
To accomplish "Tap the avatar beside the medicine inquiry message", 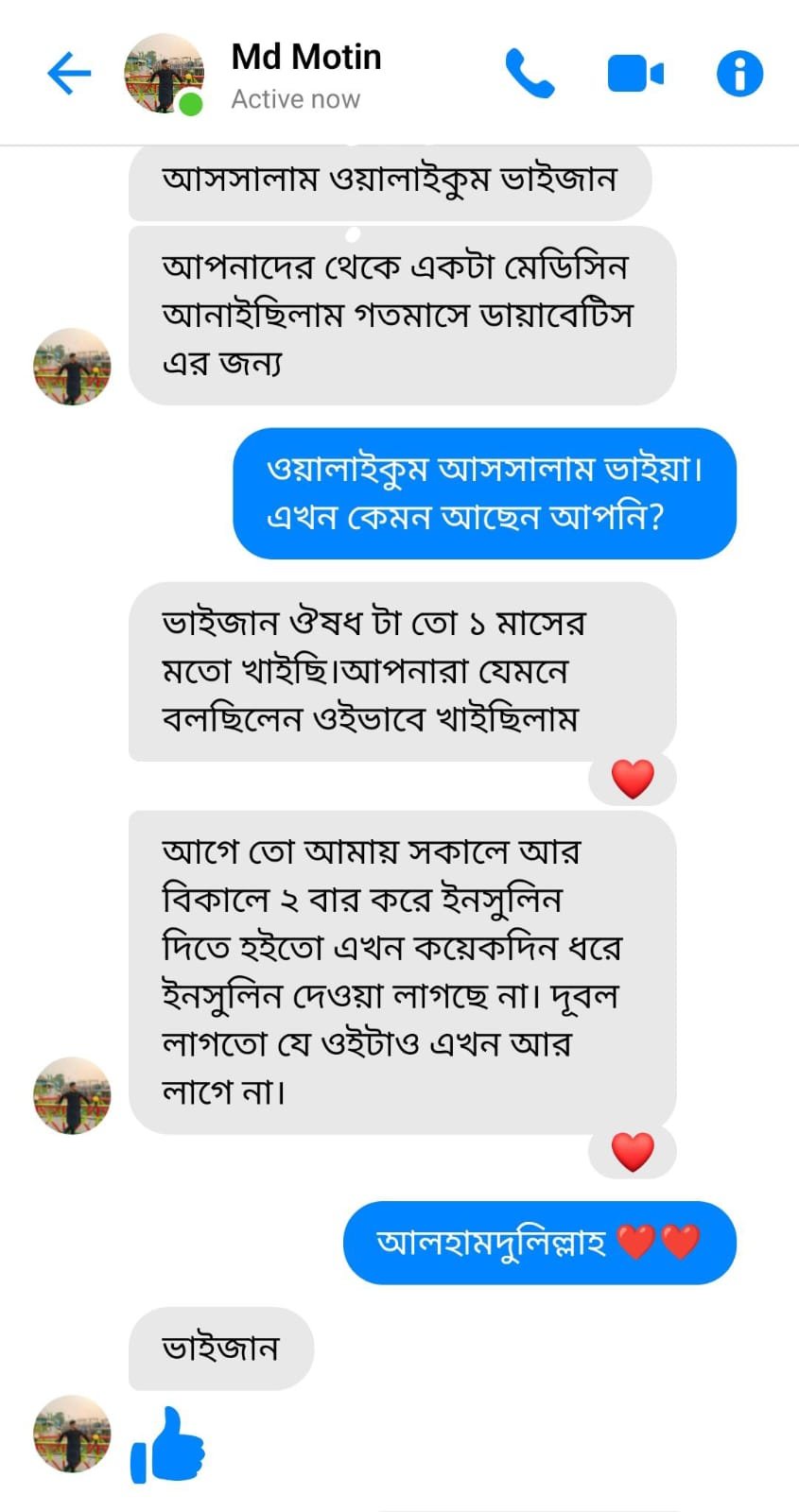I will (x=71, y=369).
